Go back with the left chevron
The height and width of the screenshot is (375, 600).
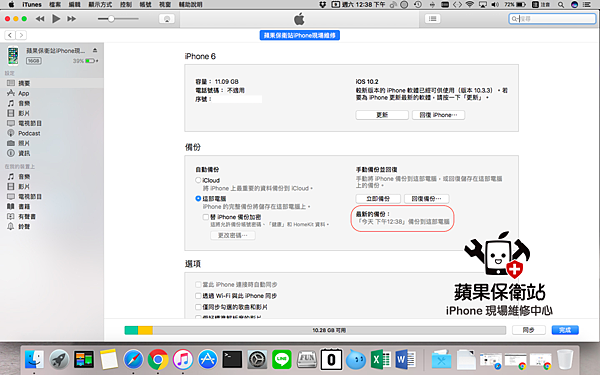tap(10, 35)
